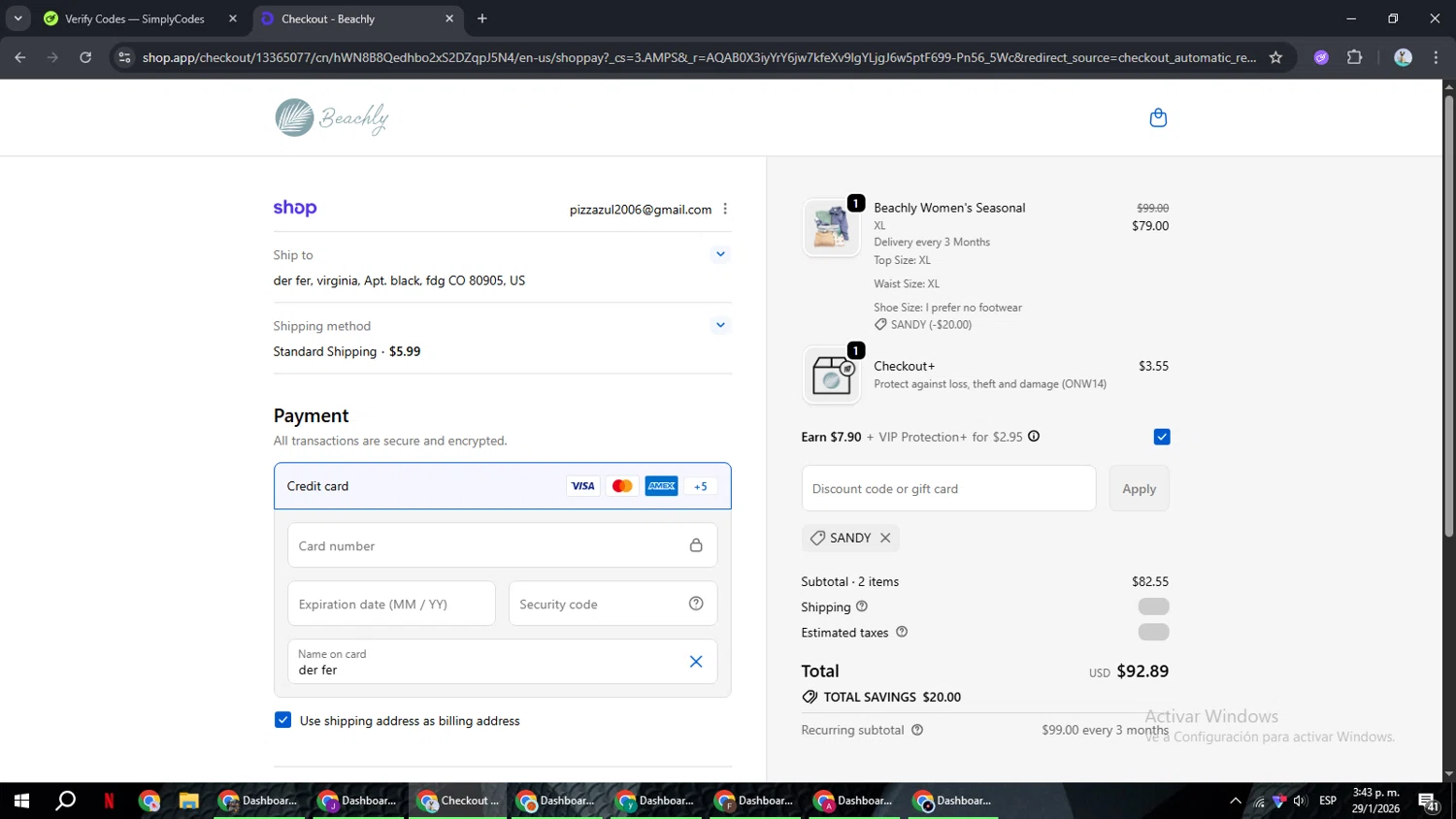Select the Credit card payment option

pyautogui.click(x=502, y=486)
